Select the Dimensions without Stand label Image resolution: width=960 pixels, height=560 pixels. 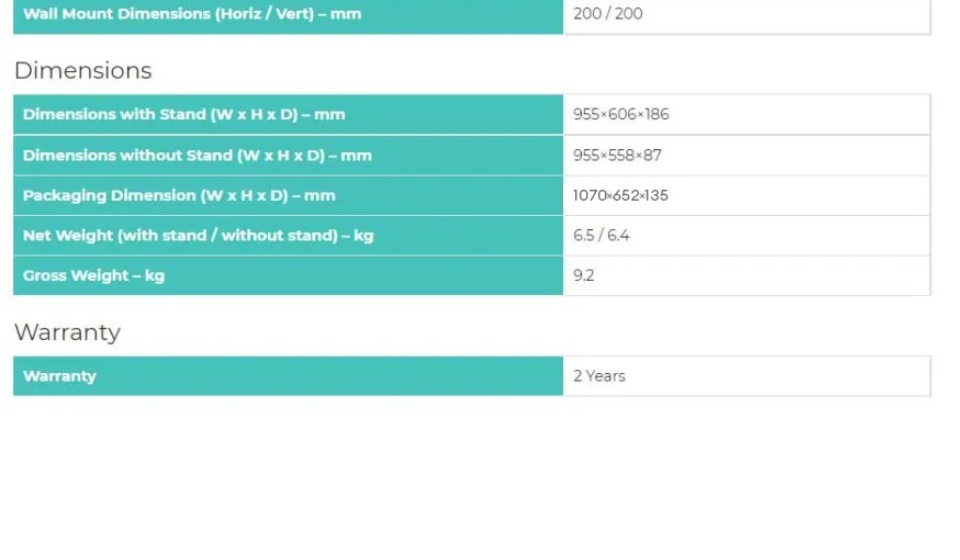pos(197,155)
